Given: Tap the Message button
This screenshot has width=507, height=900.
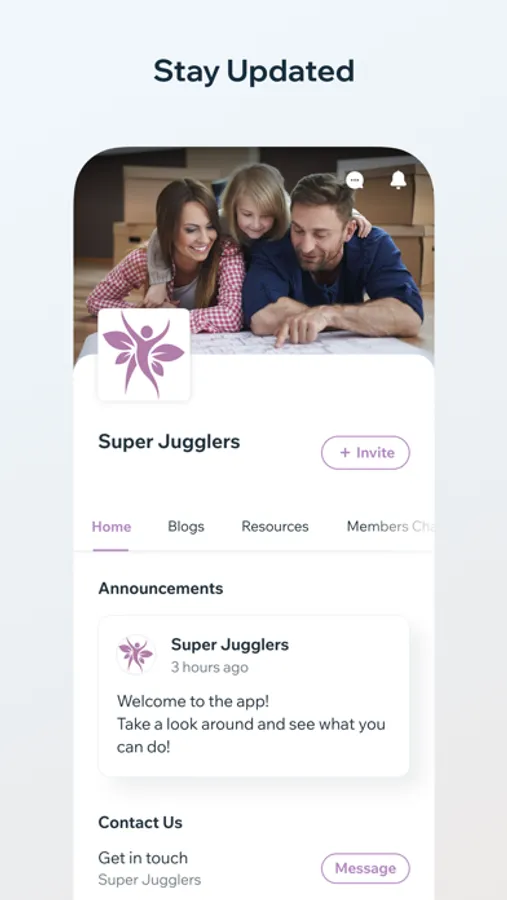Looking at the screenshot, I should (x=365, y=868).
